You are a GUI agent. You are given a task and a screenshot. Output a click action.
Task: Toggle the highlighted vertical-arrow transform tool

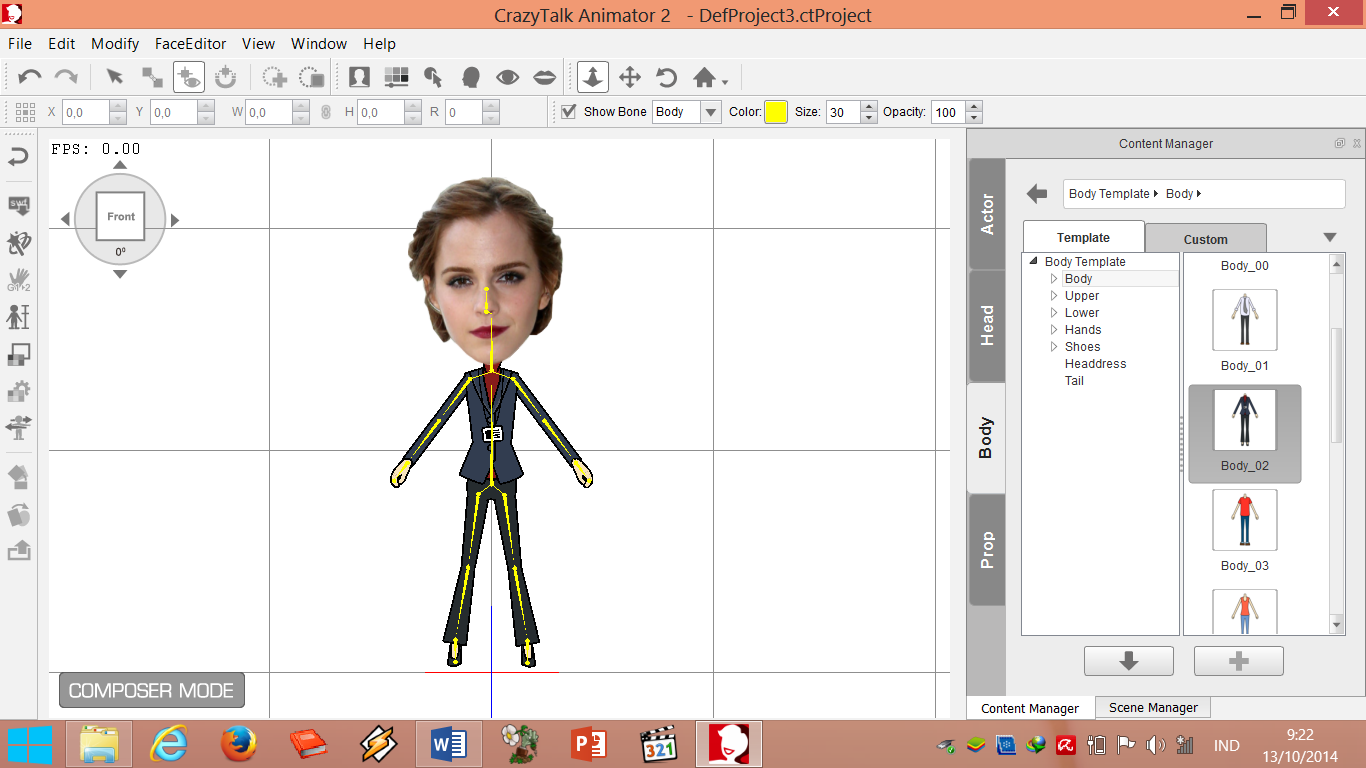point(591,76)
